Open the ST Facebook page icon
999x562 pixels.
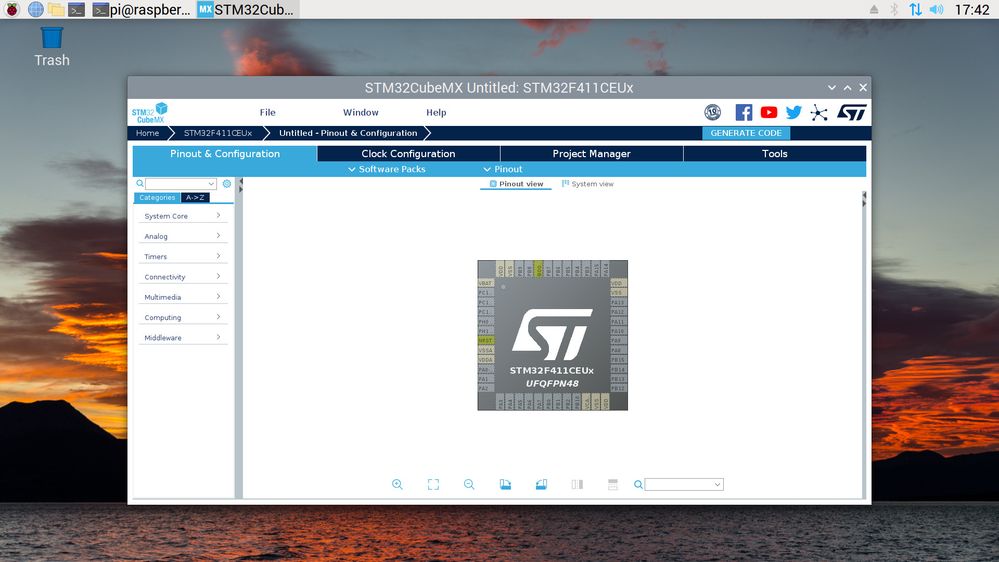744,113
